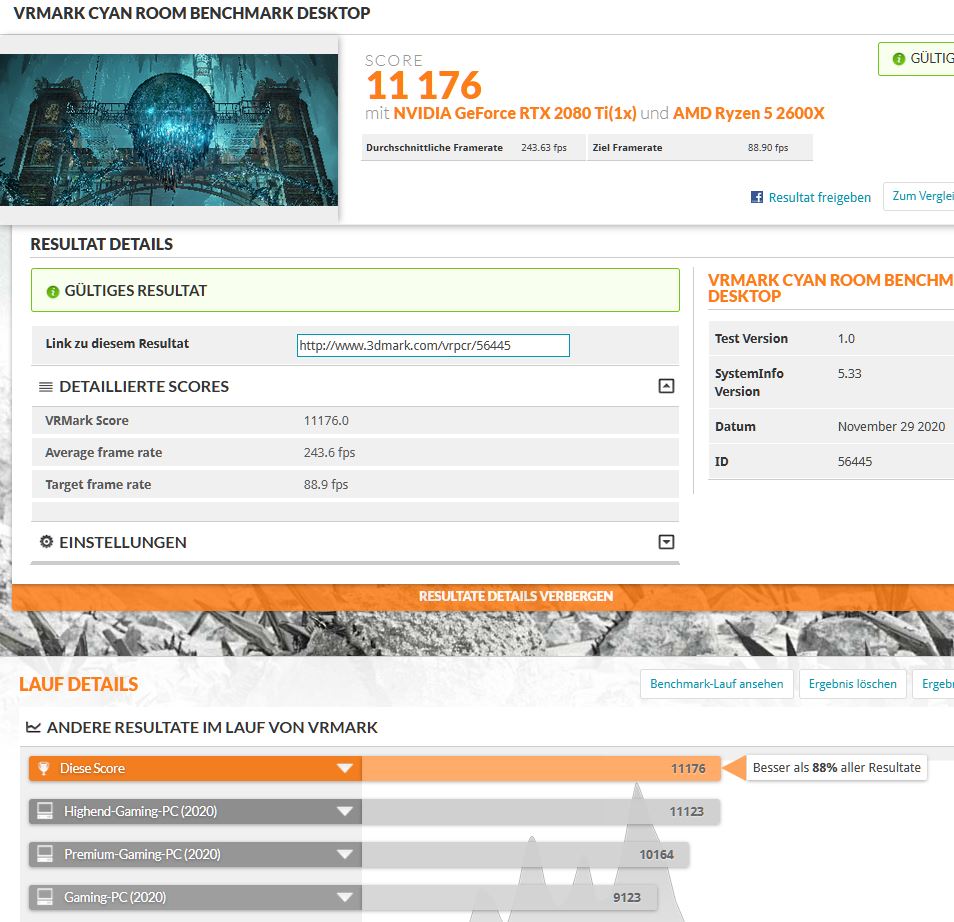954x922 pixels.
Task: Click the Lauf Details heading
Action: (78, 684)
